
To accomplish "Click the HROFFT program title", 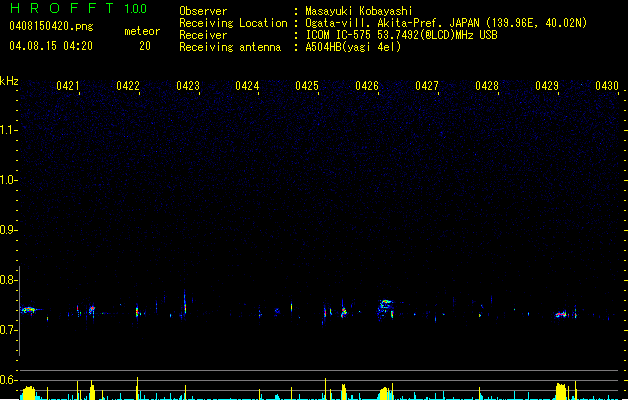I will 62,8.
